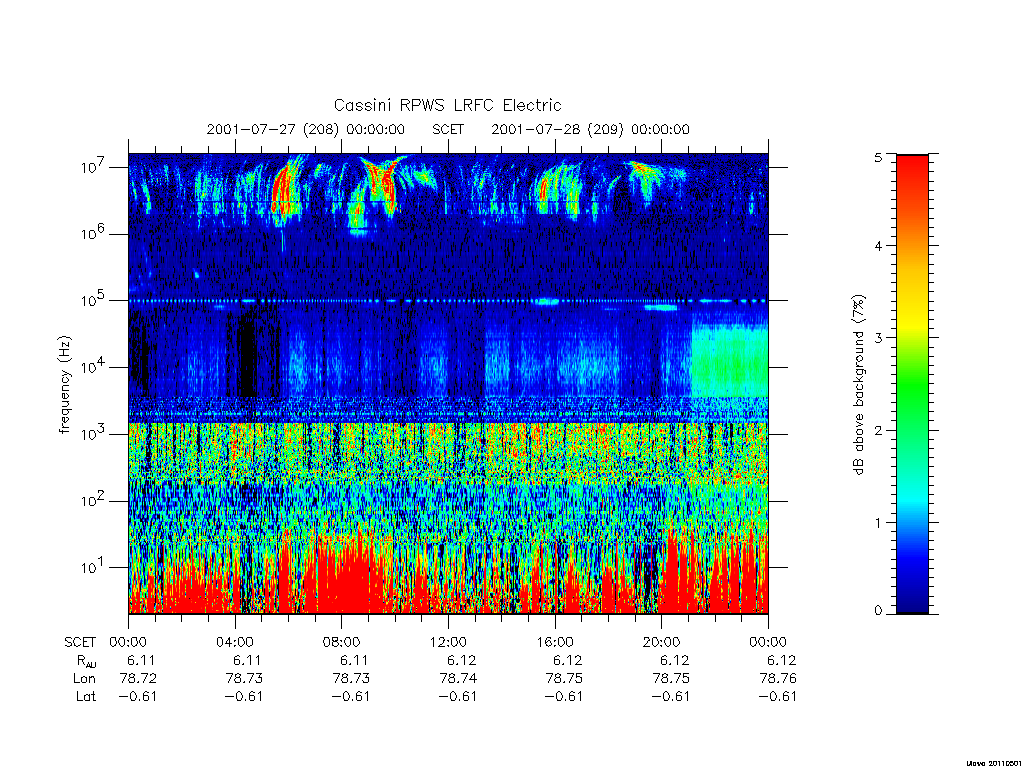Click the 04:00 time tick label
This screenshot has height=768, width=1024.
(x=234, y=642)
